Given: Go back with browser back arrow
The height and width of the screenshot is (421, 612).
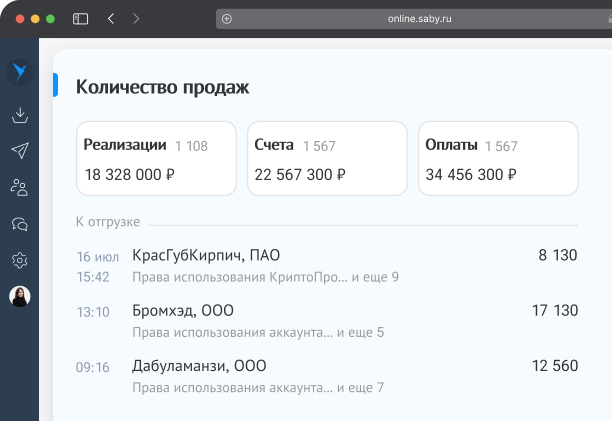Looking at the screenshot, I should 110,19.
